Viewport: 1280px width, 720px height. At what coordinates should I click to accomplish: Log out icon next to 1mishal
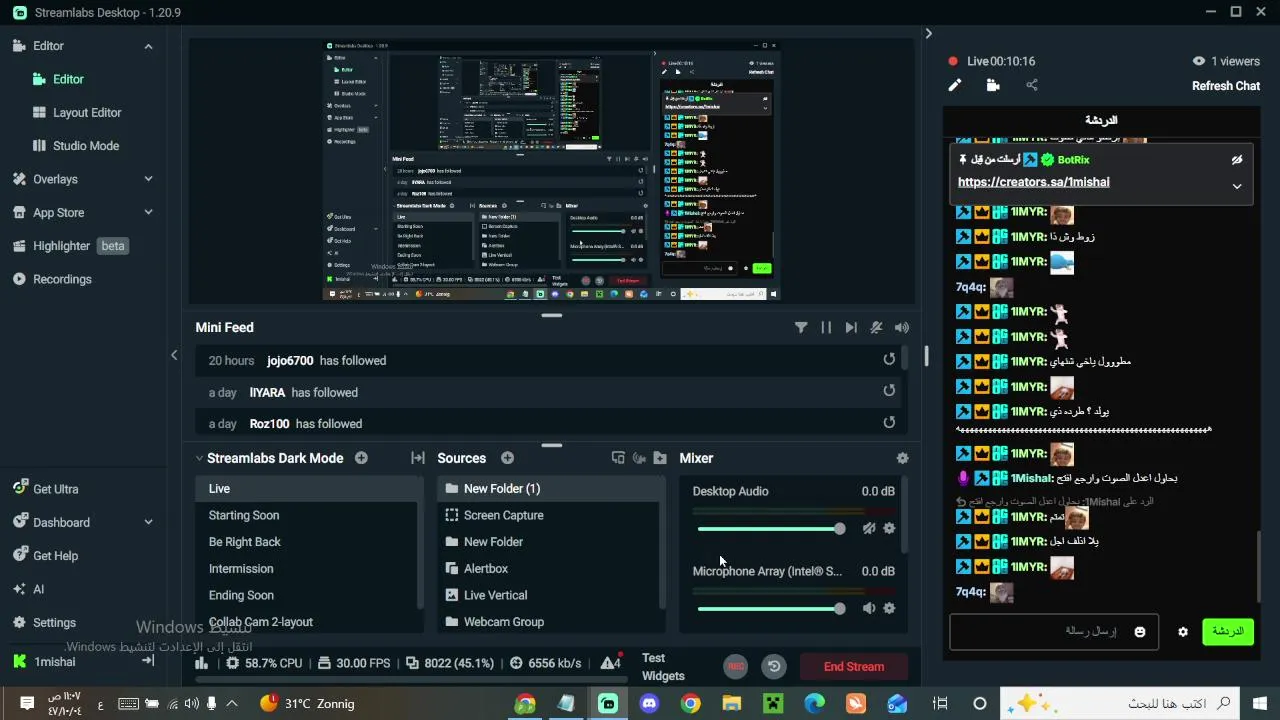[x=148, y=661]
